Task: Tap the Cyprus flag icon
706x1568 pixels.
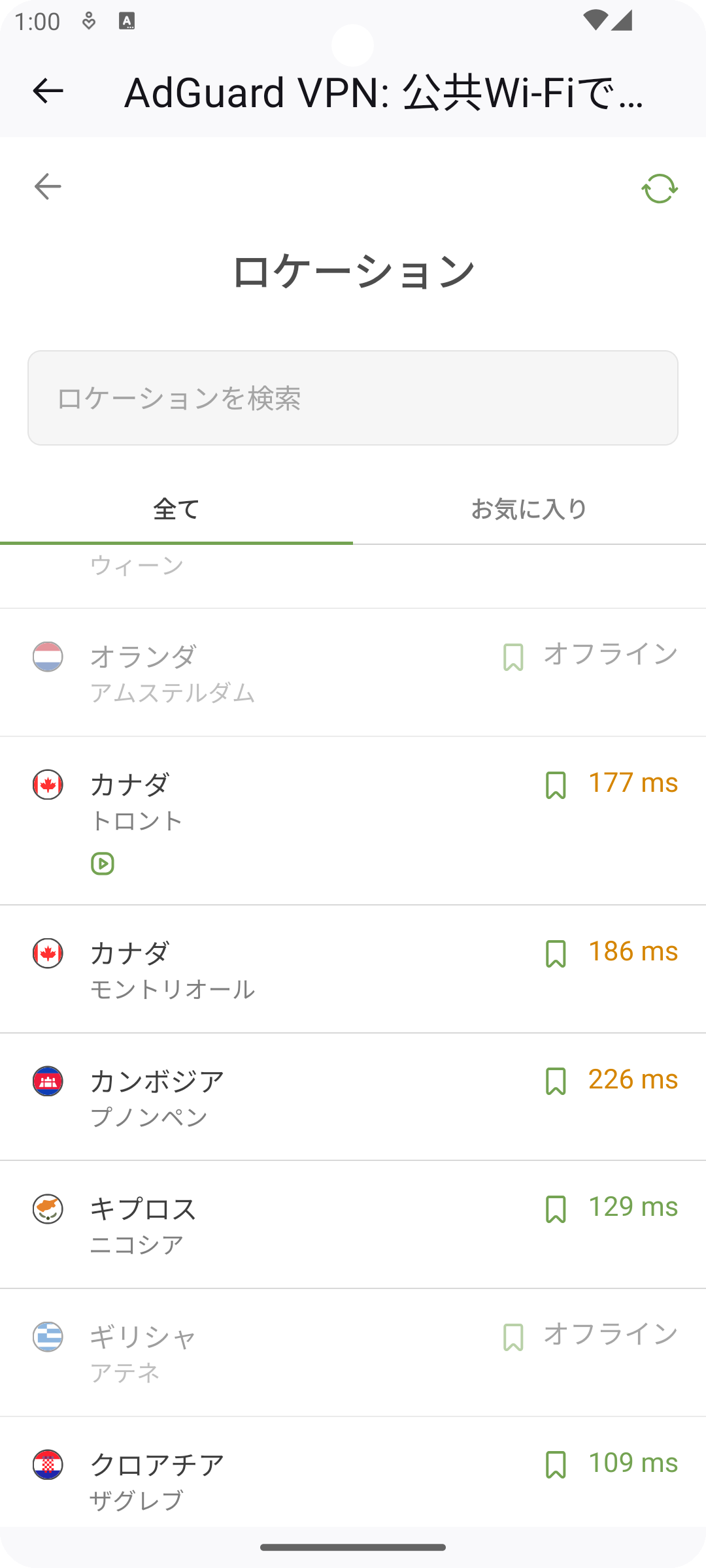Action: [48, 1209]
